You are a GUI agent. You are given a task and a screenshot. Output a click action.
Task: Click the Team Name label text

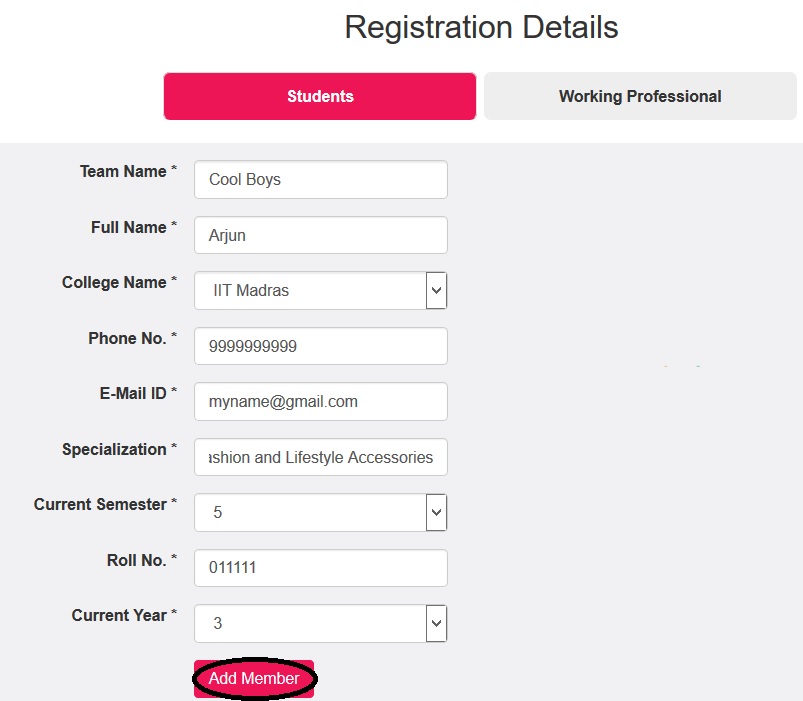(123, 172)
